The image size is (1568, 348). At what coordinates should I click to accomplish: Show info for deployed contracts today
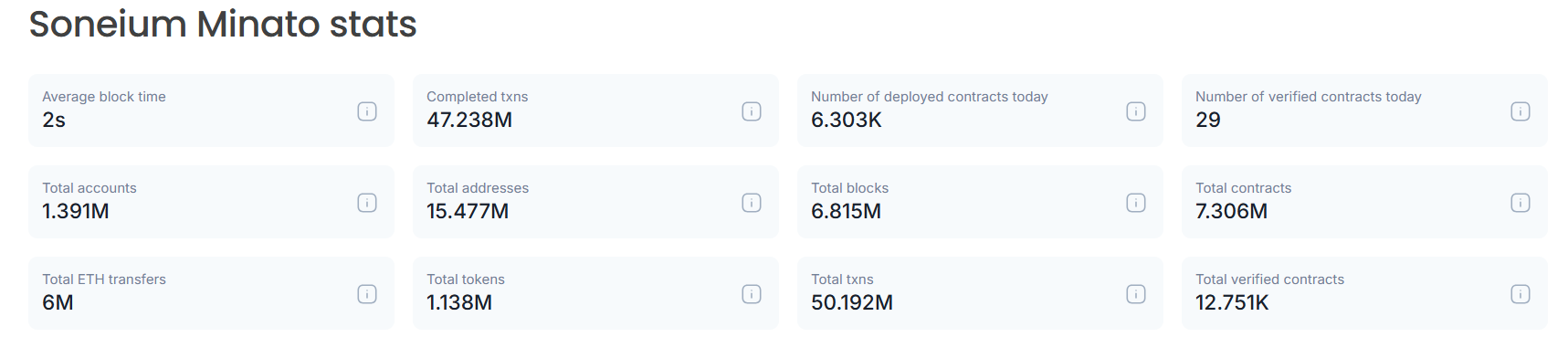(1136, 111)
